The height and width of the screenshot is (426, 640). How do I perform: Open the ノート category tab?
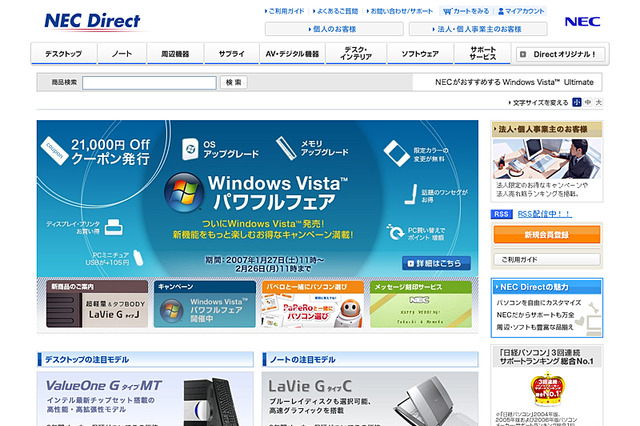122,53
